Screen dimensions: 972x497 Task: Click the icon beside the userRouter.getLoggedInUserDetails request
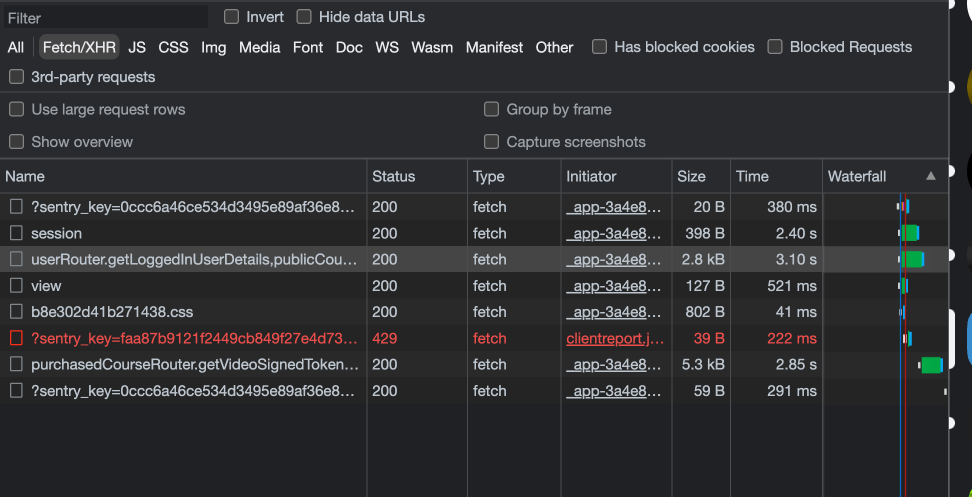click(x=16, y=259)
